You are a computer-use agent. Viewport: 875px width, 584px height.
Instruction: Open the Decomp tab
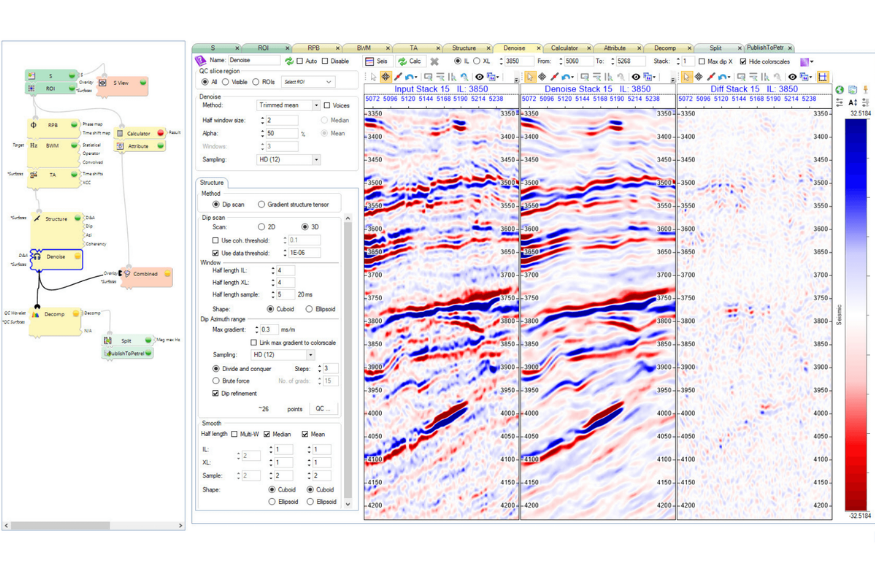(x=665, y=47)
